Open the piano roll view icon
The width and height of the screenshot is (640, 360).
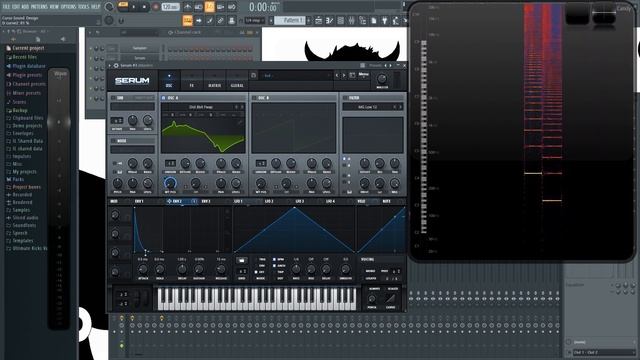329,20
